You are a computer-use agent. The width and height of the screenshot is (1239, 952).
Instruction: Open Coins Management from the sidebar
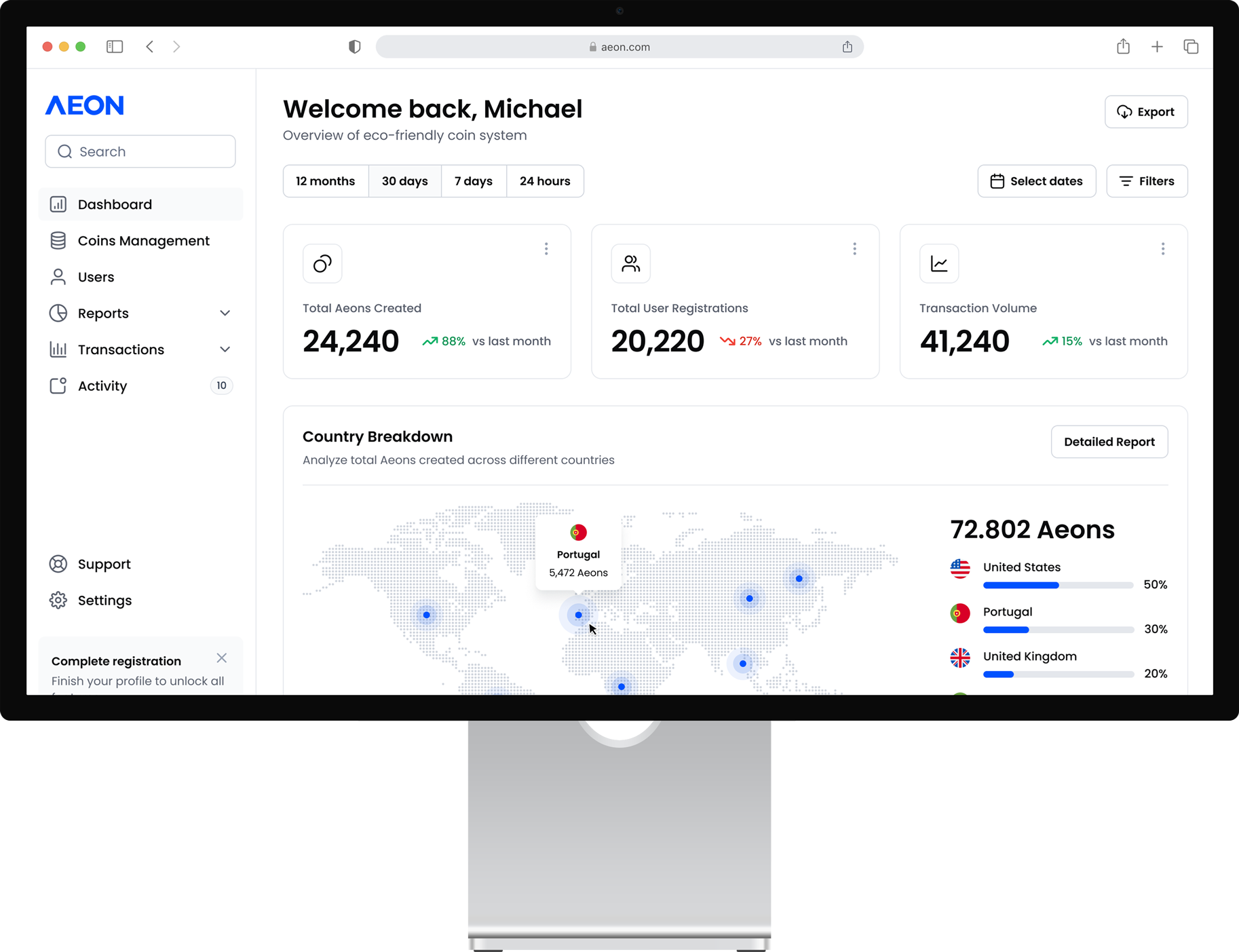(140, 241)
